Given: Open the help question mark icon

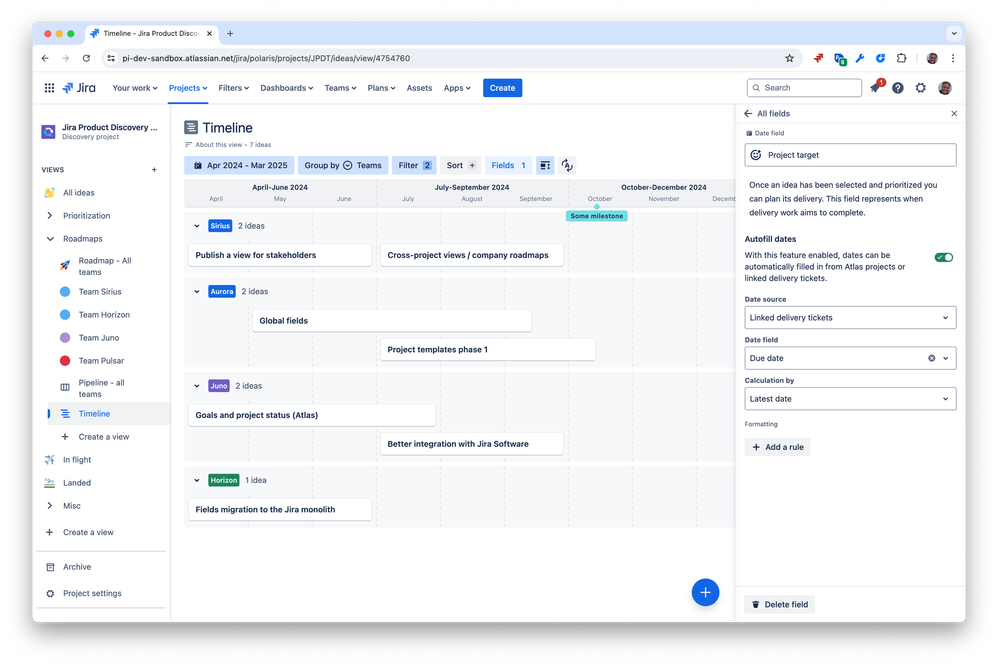Looking at the screenshot, I should coord(897,88).
